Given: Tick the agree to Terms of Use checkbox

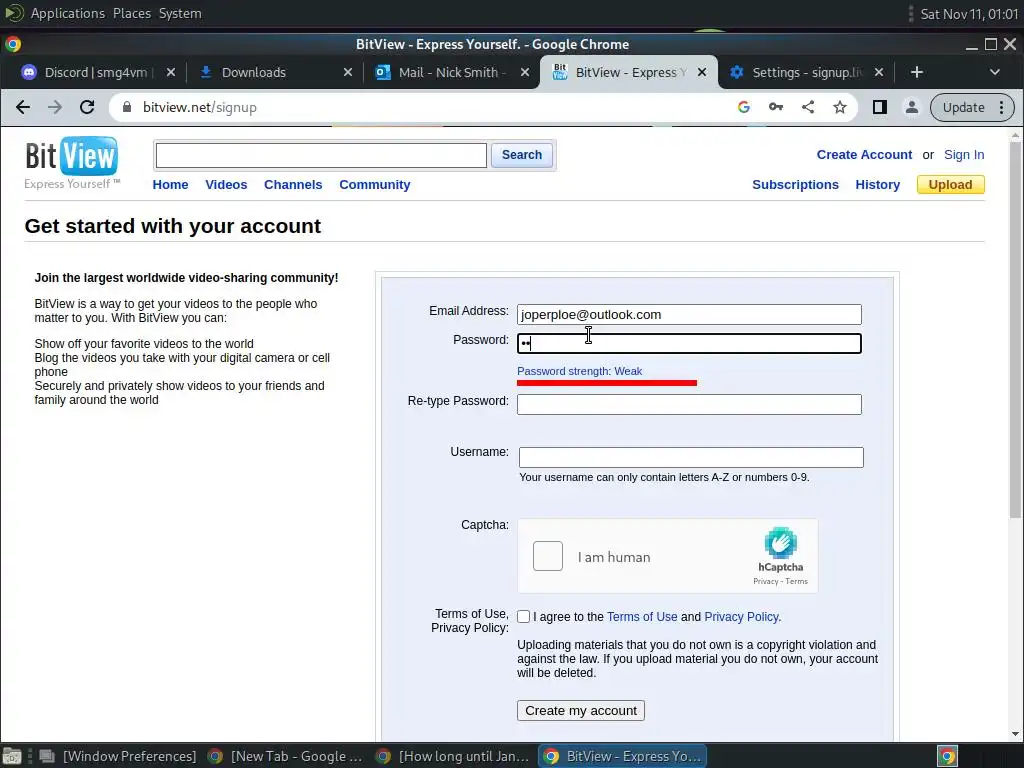Looking at the screenshot, I should pos(523,616).
